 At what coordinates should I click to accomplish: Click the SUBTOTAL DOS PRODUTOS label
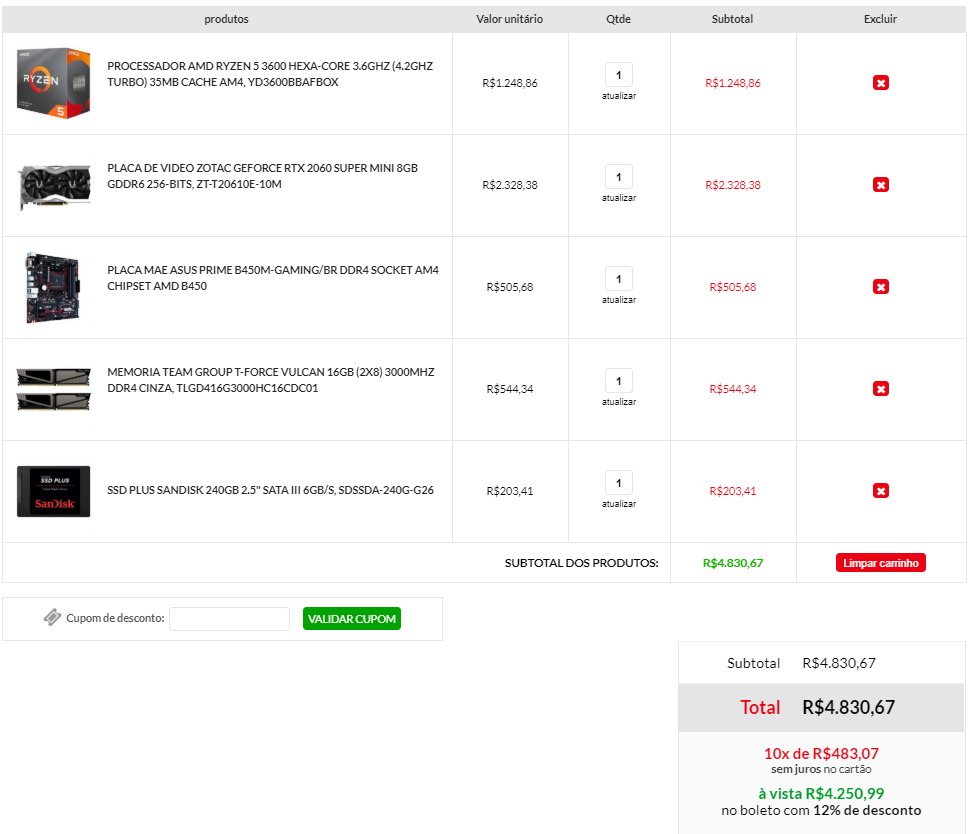[581, 563]
